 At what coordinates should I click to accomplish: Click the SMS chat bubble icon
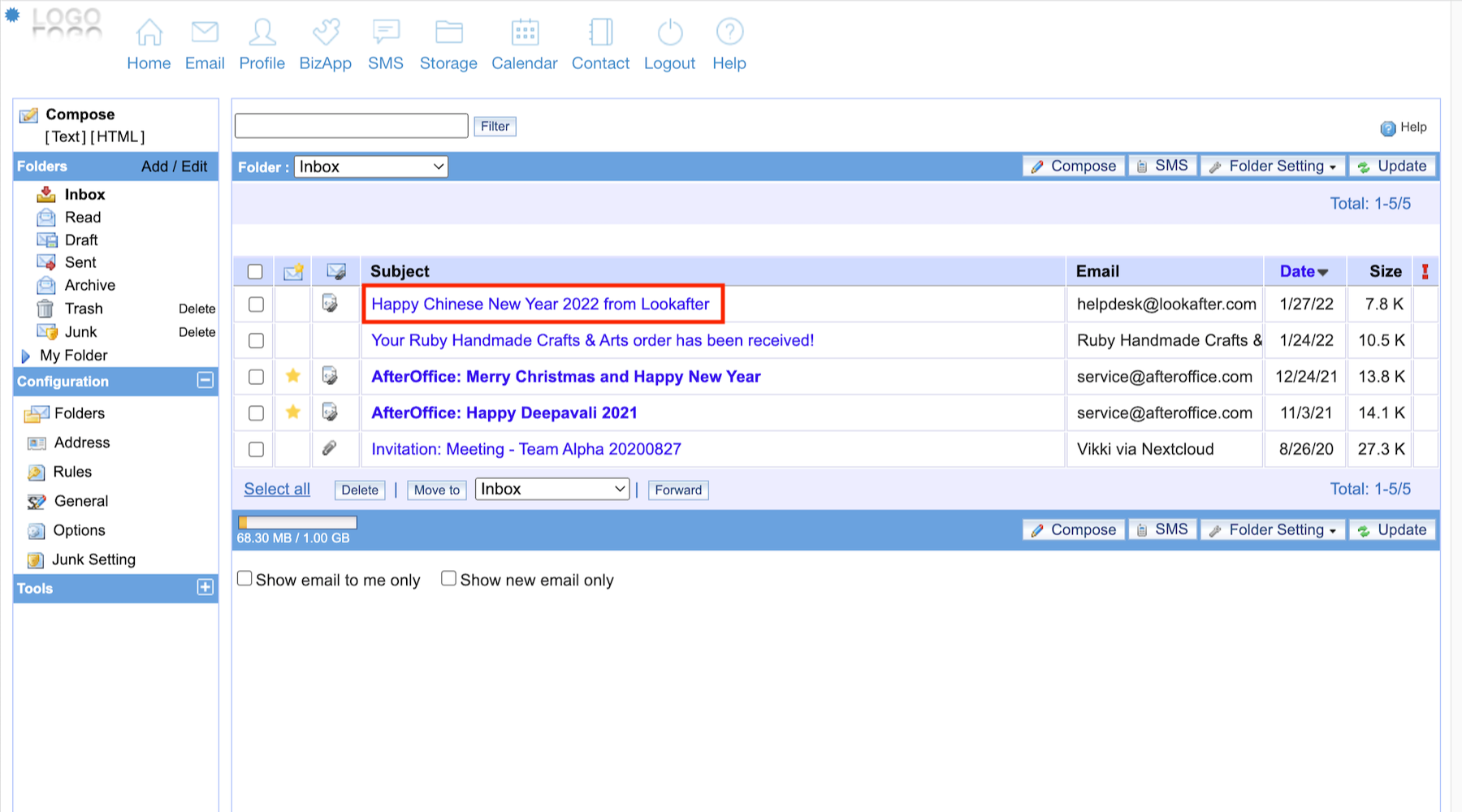pyautogui.click(x=386, y=32)
